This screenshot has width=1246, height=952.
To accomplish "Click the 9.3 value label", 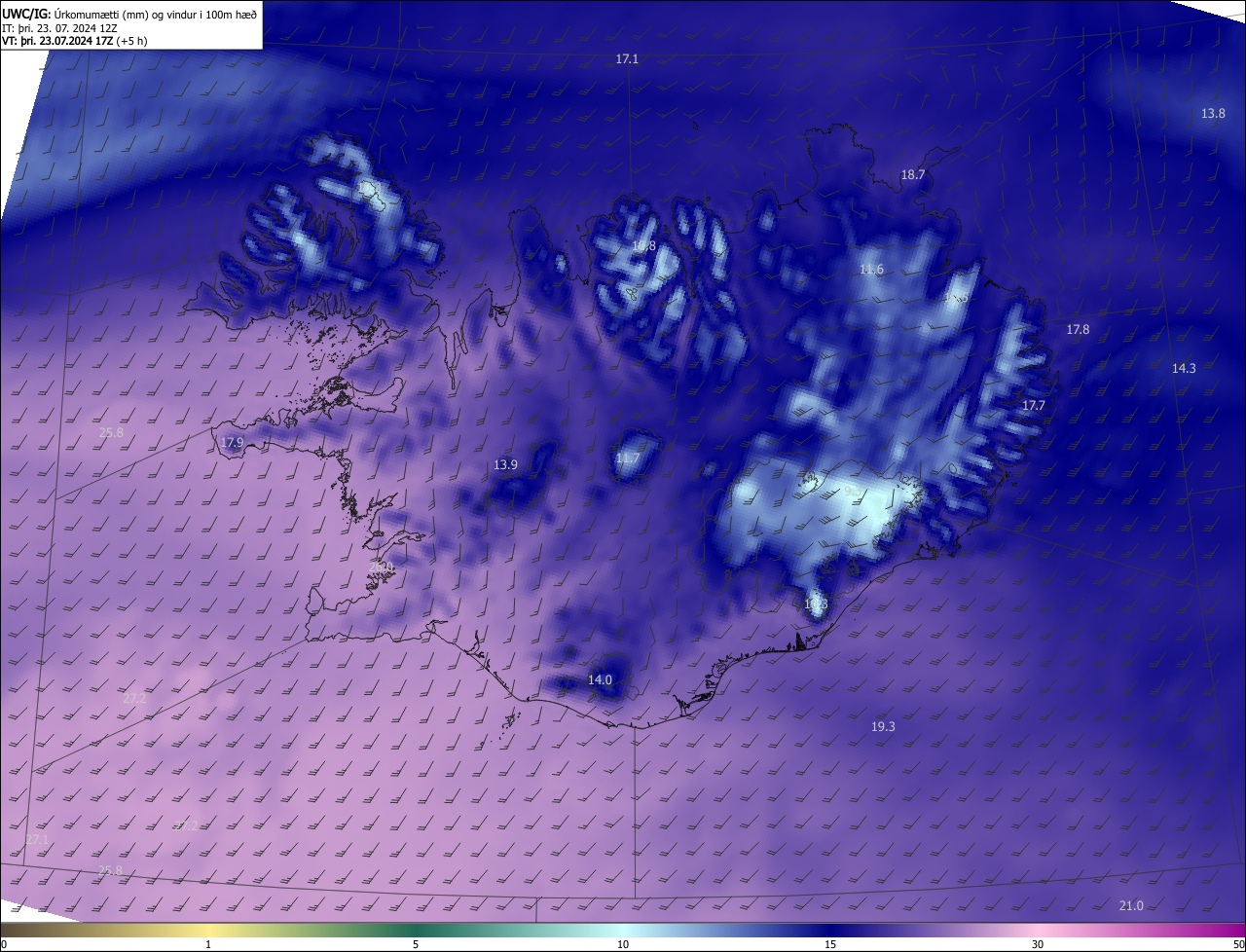I will 853,491.
